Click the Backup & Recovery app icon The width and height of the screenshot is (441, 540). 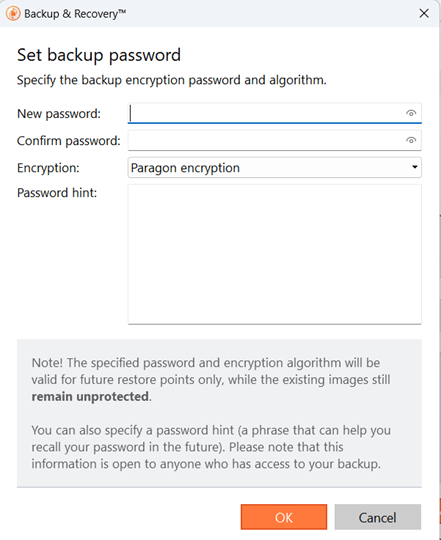(13, 14)
